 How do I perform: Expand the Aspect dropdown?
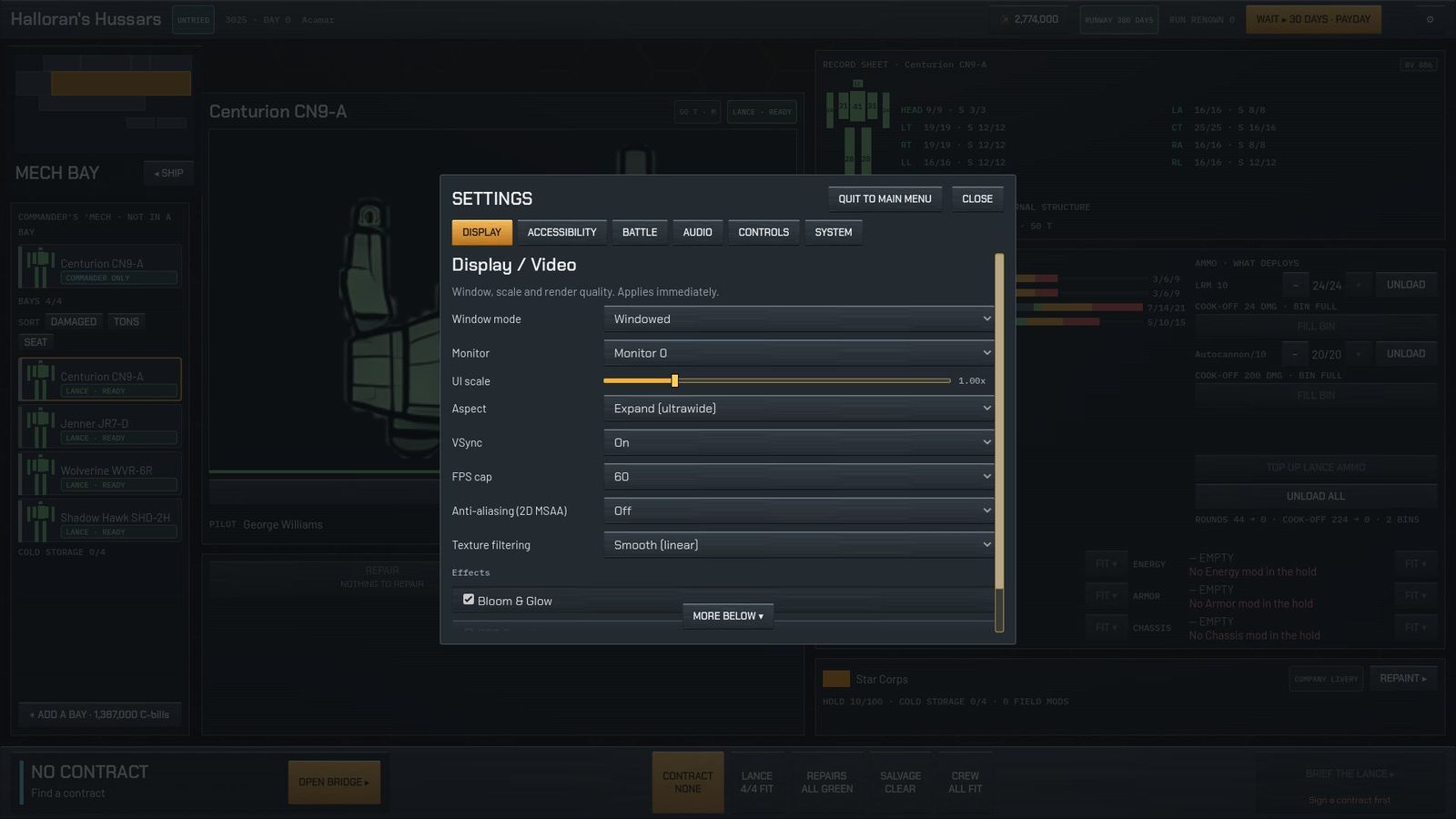click(x=799, y=409)
